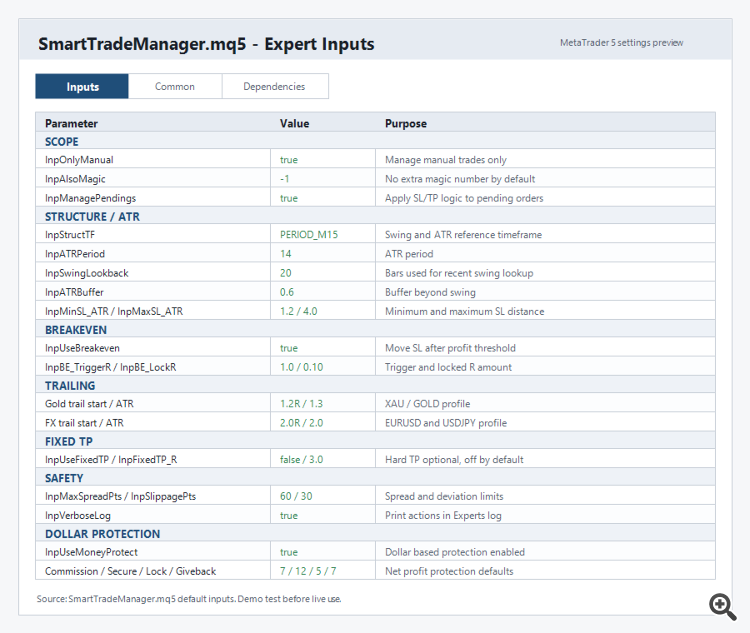Click the true value of InpManagePendings
This screenshot has width=750, height=633.
pos(289,198)
